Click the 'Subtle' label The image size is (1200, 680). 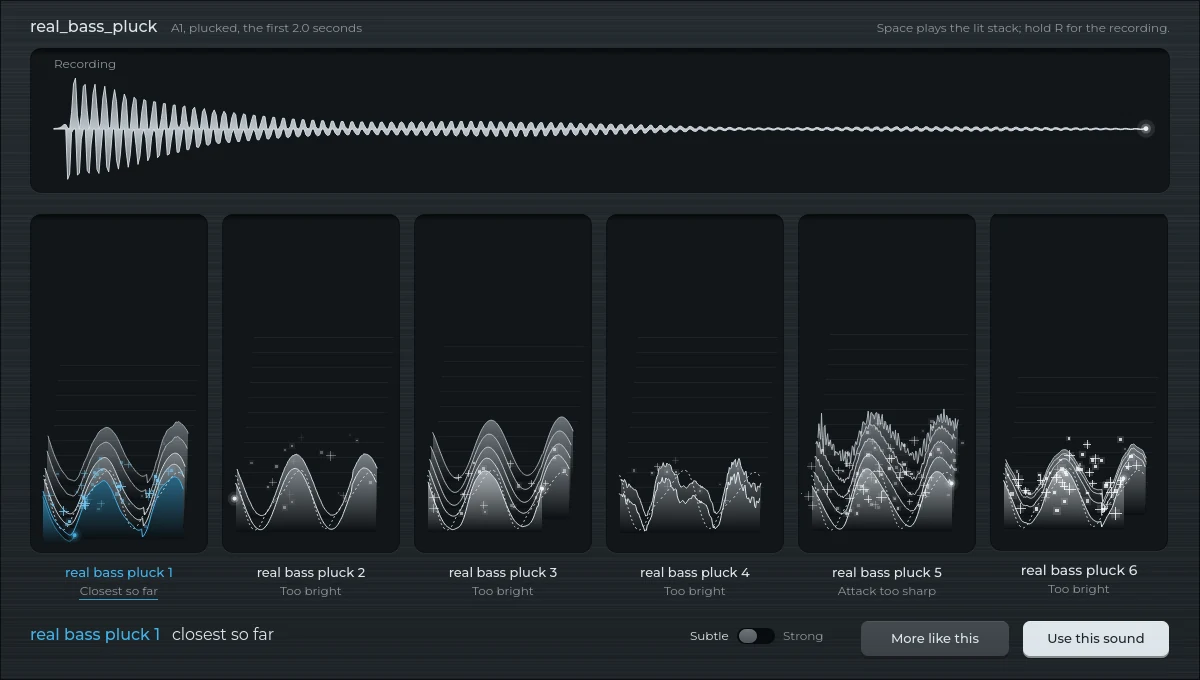(709, 636)
